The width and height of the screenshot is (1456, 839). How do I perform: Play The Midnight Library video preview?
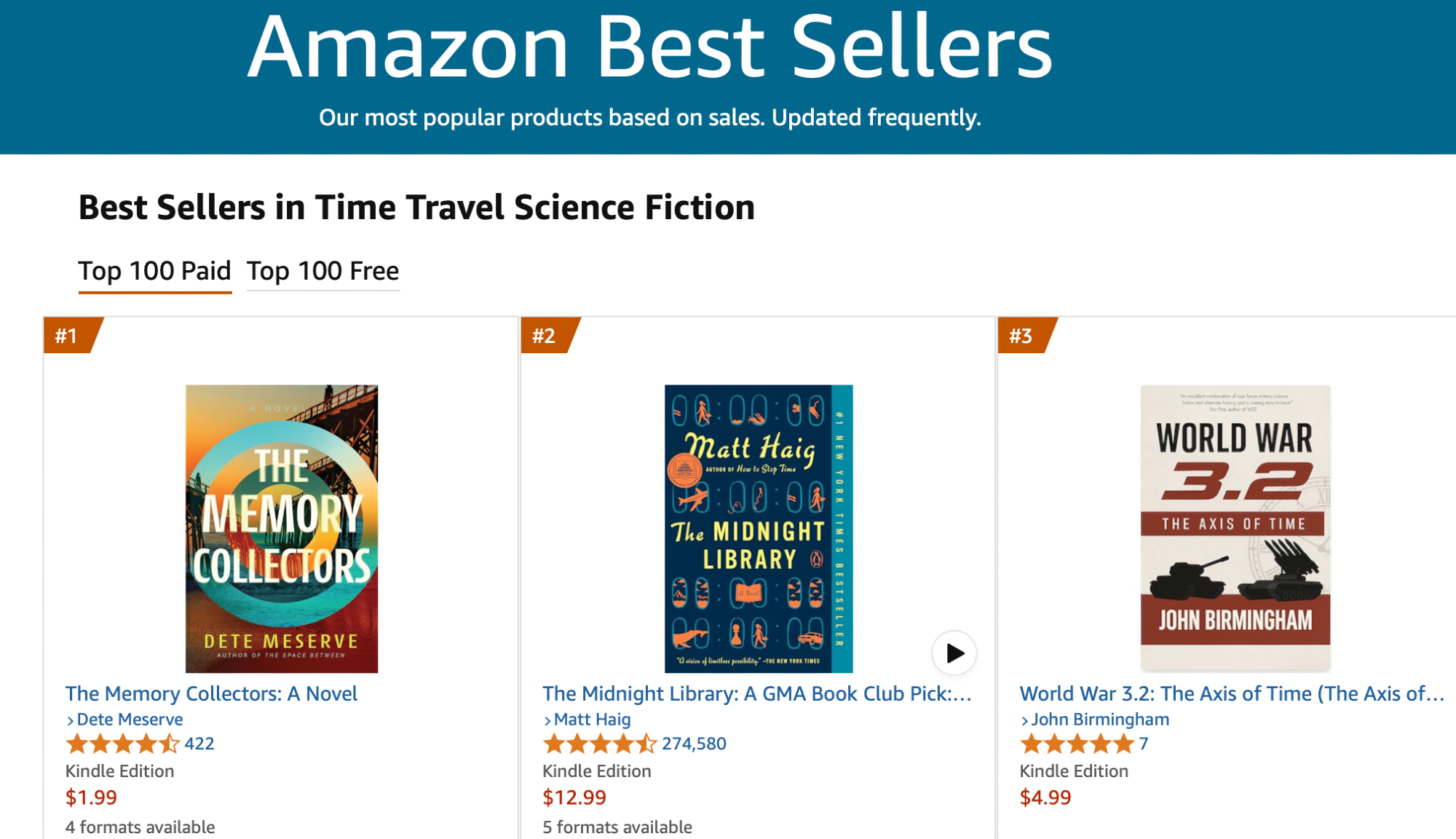954,653
